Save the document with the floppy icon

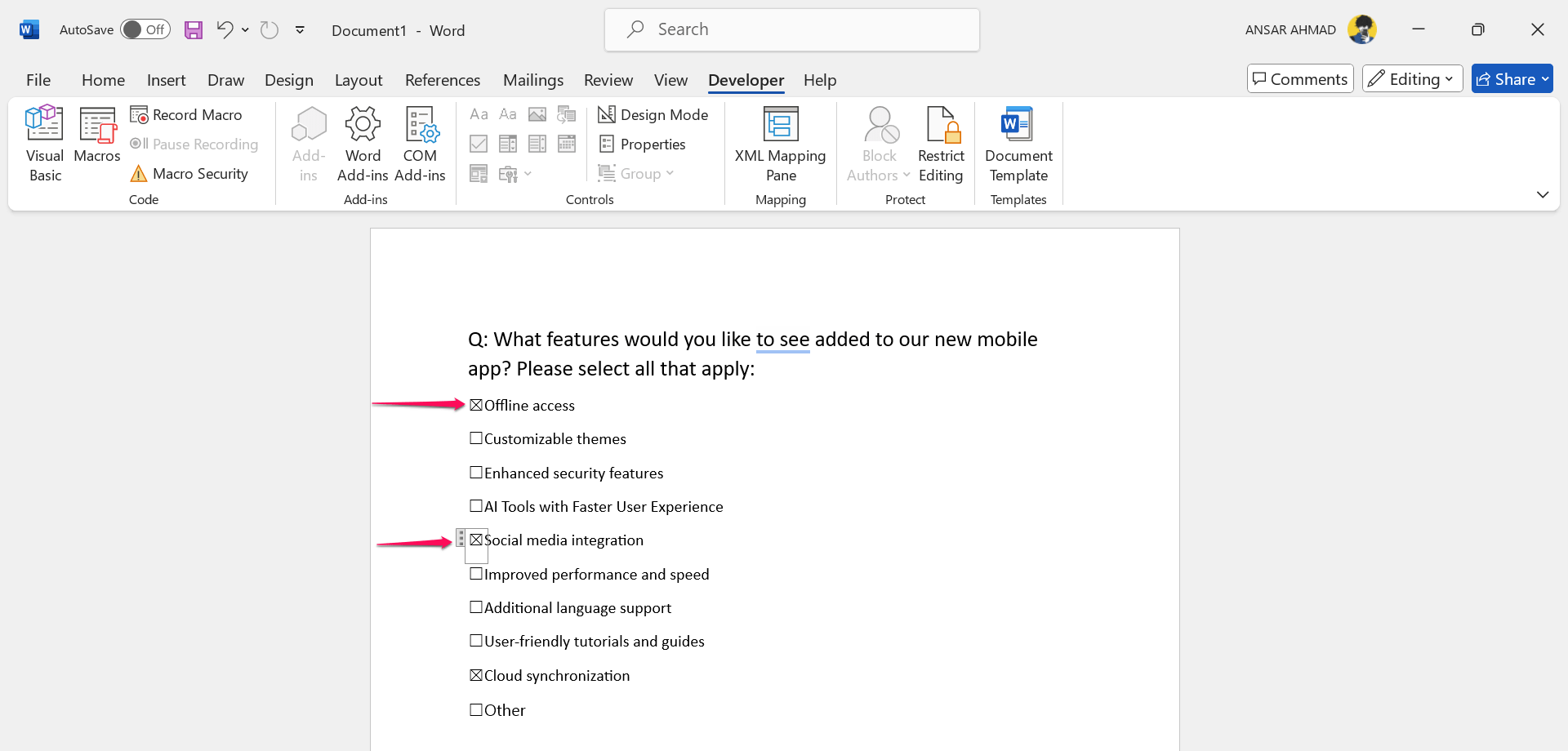[x=194, y=30]
